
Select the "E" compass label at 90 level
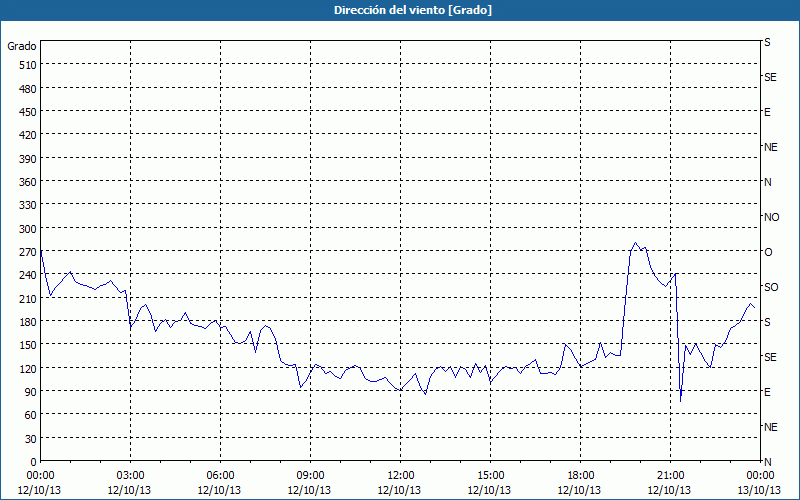(767, 392)
